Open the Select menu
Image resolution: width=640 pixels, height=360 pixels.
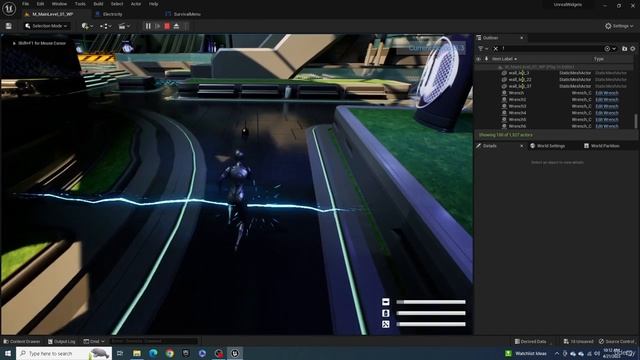tap(117, 4)
